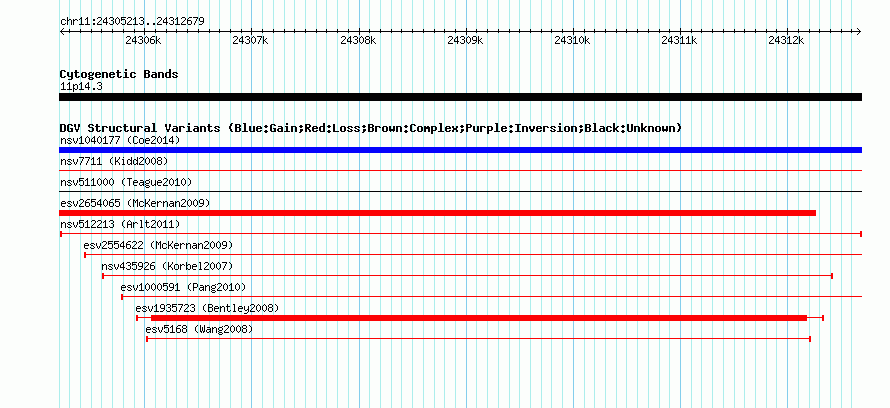The width and height of the screenshot is (890, 408).
Task: Click the 24311k ruler tick label
Action: pyautogui.click(x=679, y=40)
